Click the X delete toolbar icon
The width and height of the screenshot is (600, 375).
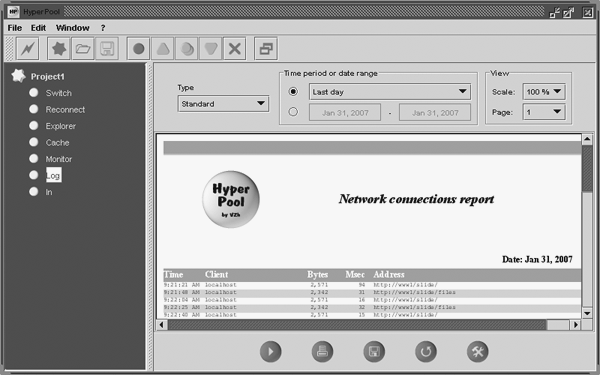click(x=235, y=49)
